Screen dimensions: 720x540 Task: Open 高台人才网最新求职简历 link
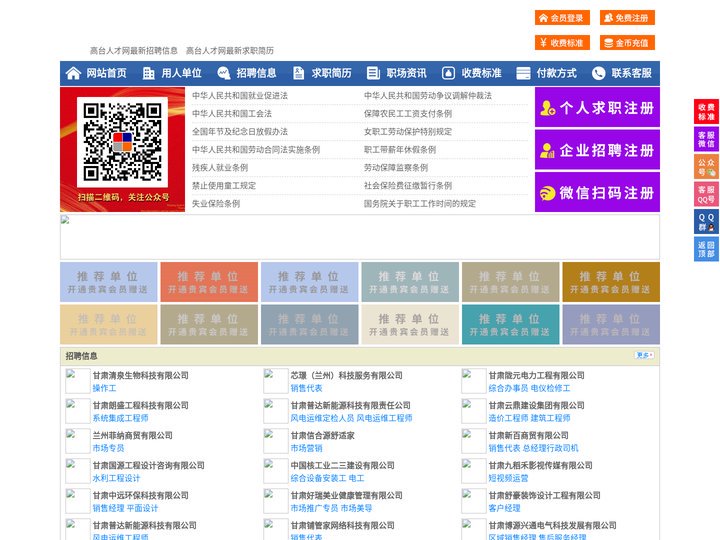[x=230, y=51]
